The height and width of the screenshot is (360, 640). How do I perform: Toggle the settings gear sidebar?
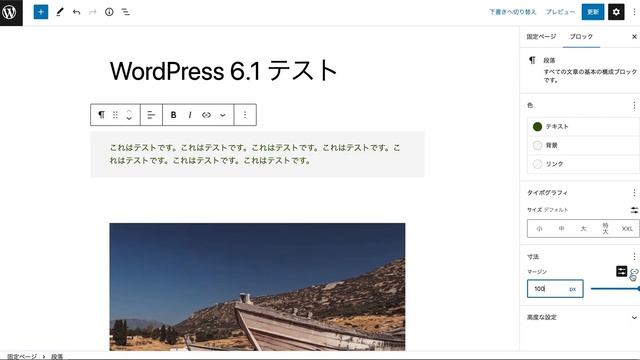click(x=616, y=12)
